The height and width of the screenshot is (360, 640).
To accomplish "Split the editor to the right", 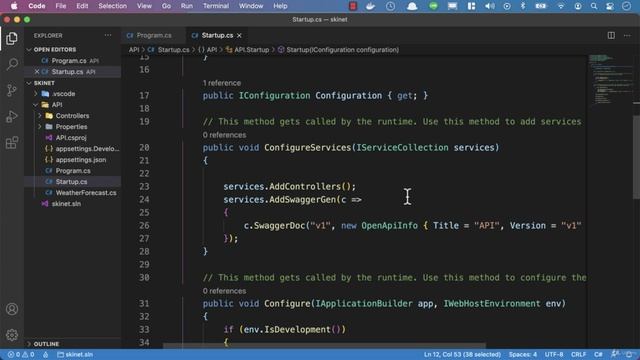I will pos(611,36).
